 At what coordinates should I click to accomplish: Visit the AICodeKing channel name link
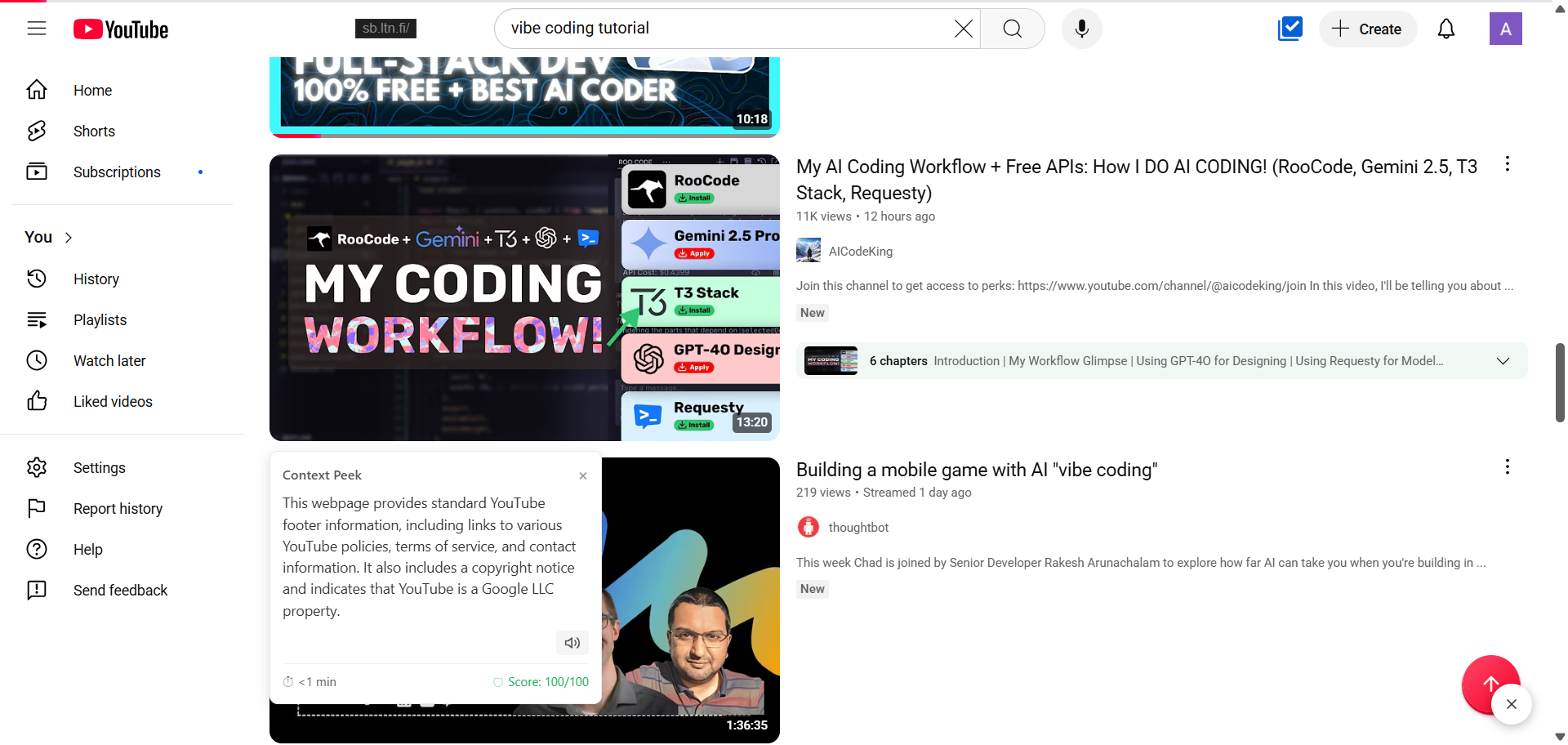[x=861, y=252]
